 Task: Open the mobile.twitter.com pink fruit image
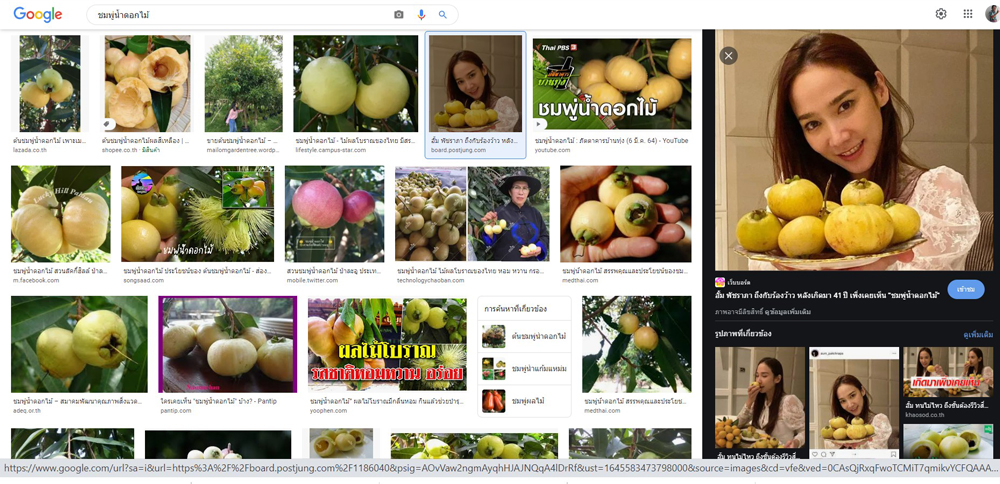[x=335, y=214]
